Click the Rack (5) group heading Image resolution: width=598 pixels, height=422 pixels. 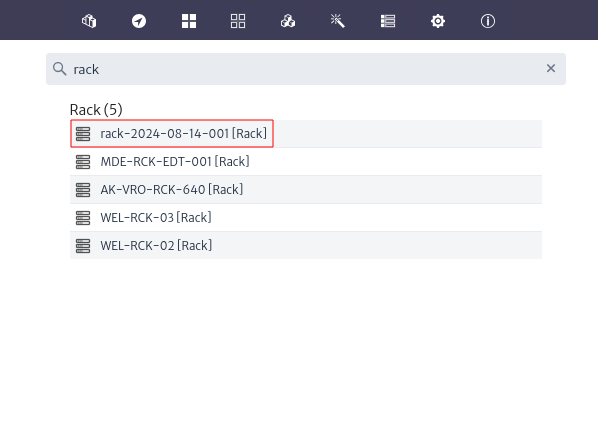(96, 110)
